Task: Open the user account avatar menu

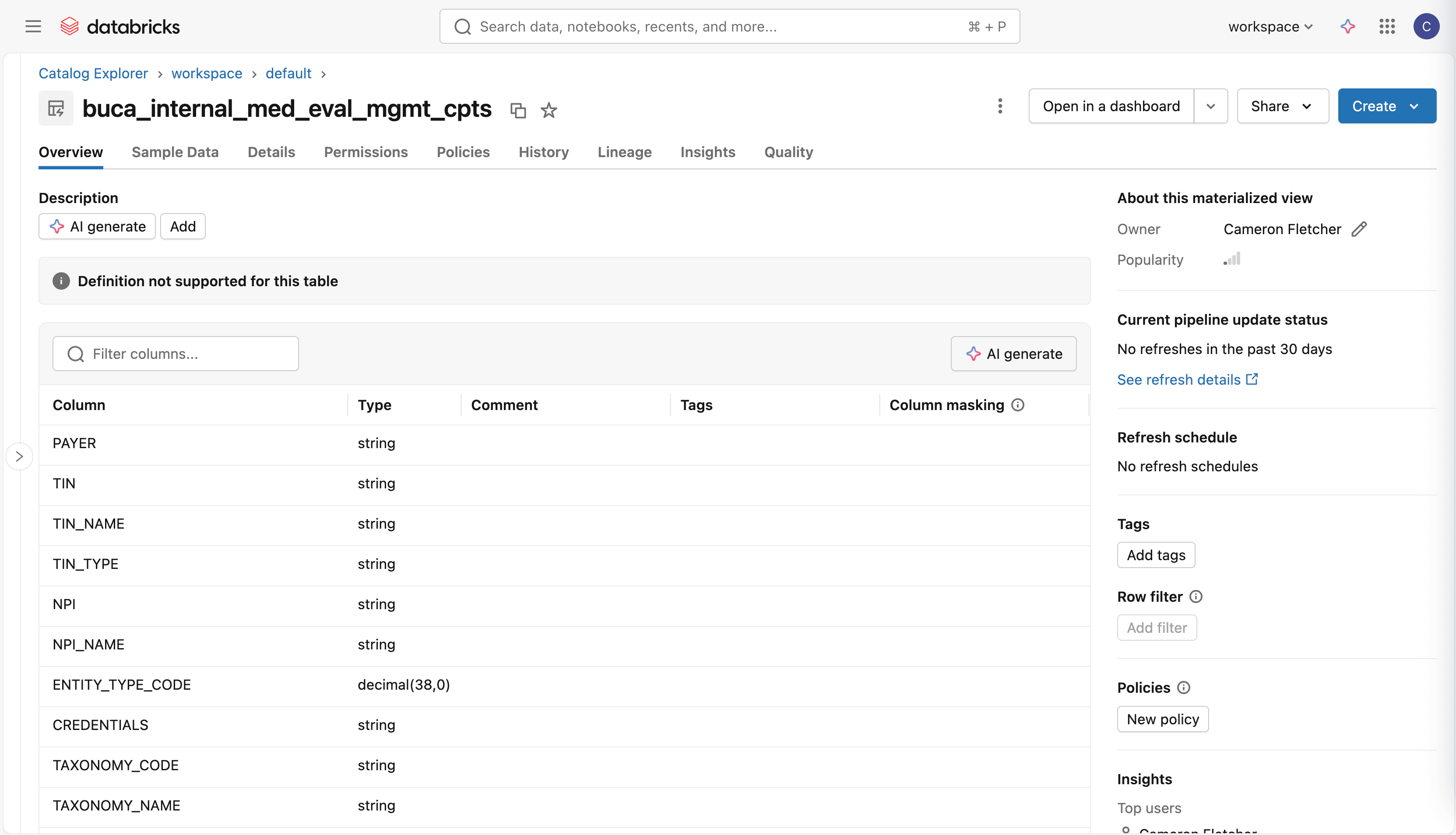Action: tap(1427, 26)
